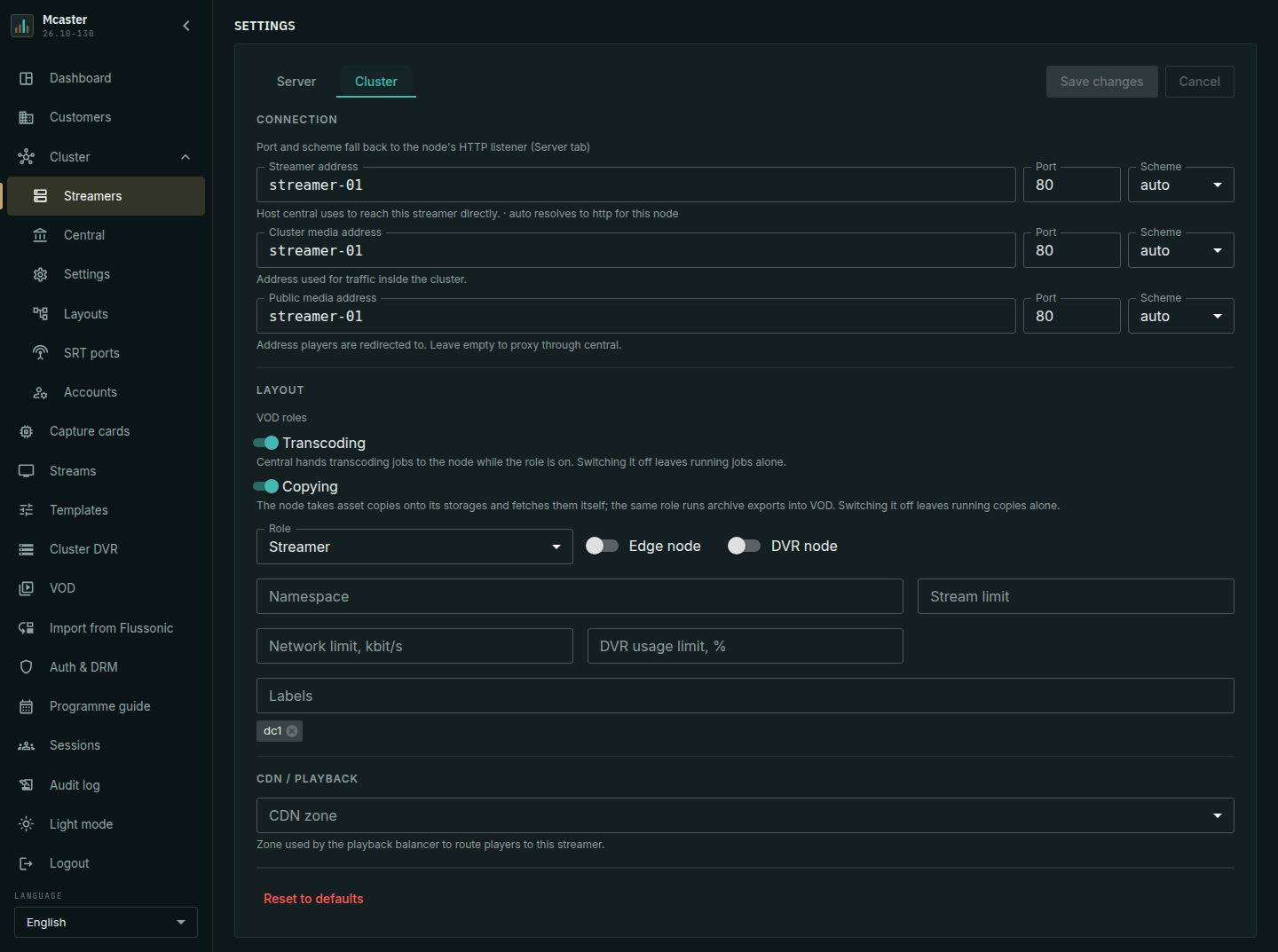Viewport: 1278px width, 952px height.
Task: Collapse the sidebar with the chevron
Action: 186,26
